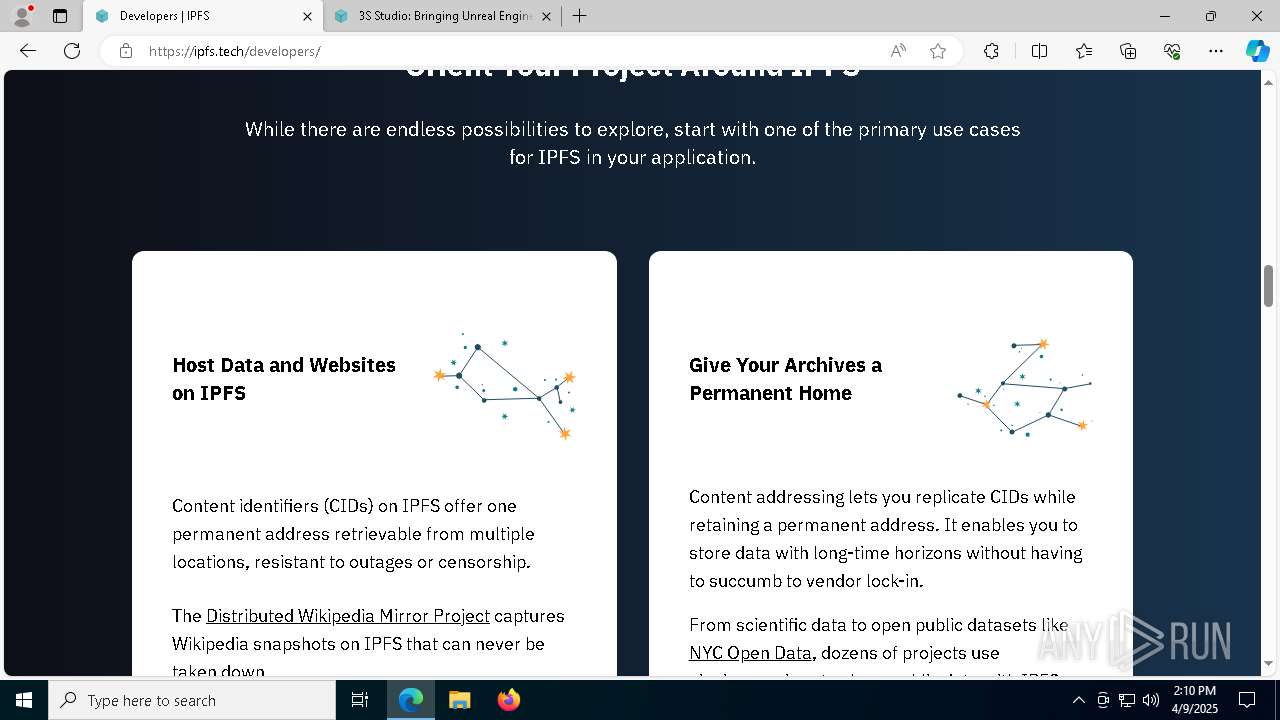Click paragraph about Content addressing replication
This screenshot has width=1280, height=720.
coord(886,539)
